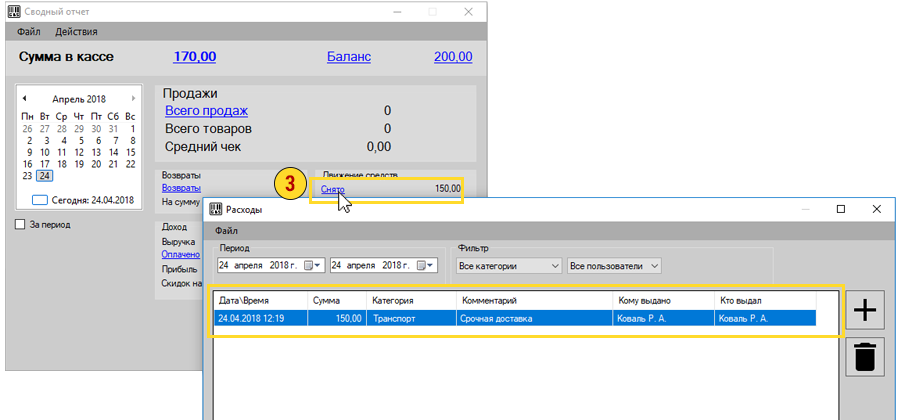Expand the Все категории dropdown
Screen dimensions: 900x420
pyautogui.click(x=555, y=266)
